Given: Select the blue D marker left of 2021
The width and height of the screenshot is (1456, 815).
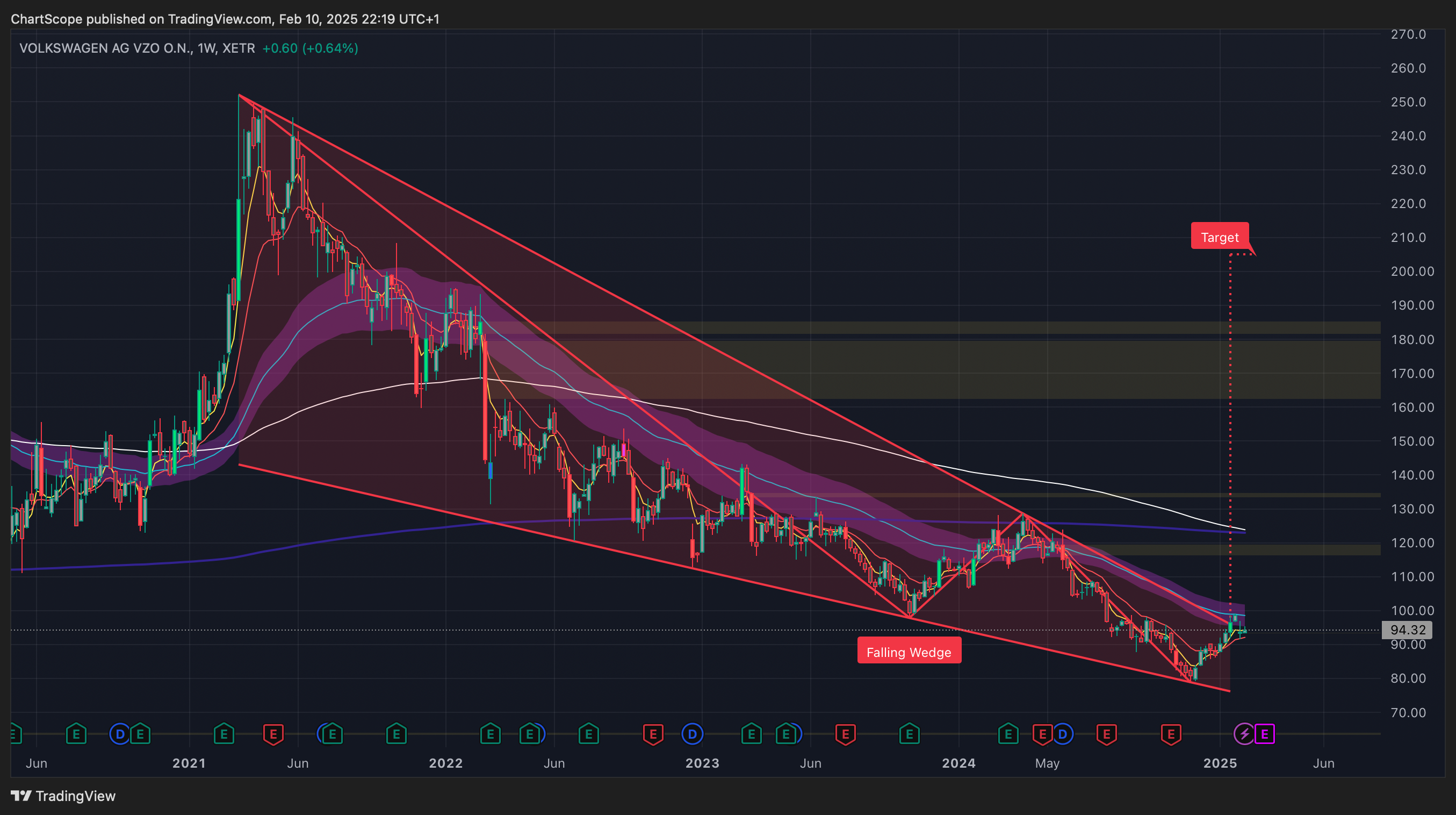Looking at the screenshot, I should 119,734.
